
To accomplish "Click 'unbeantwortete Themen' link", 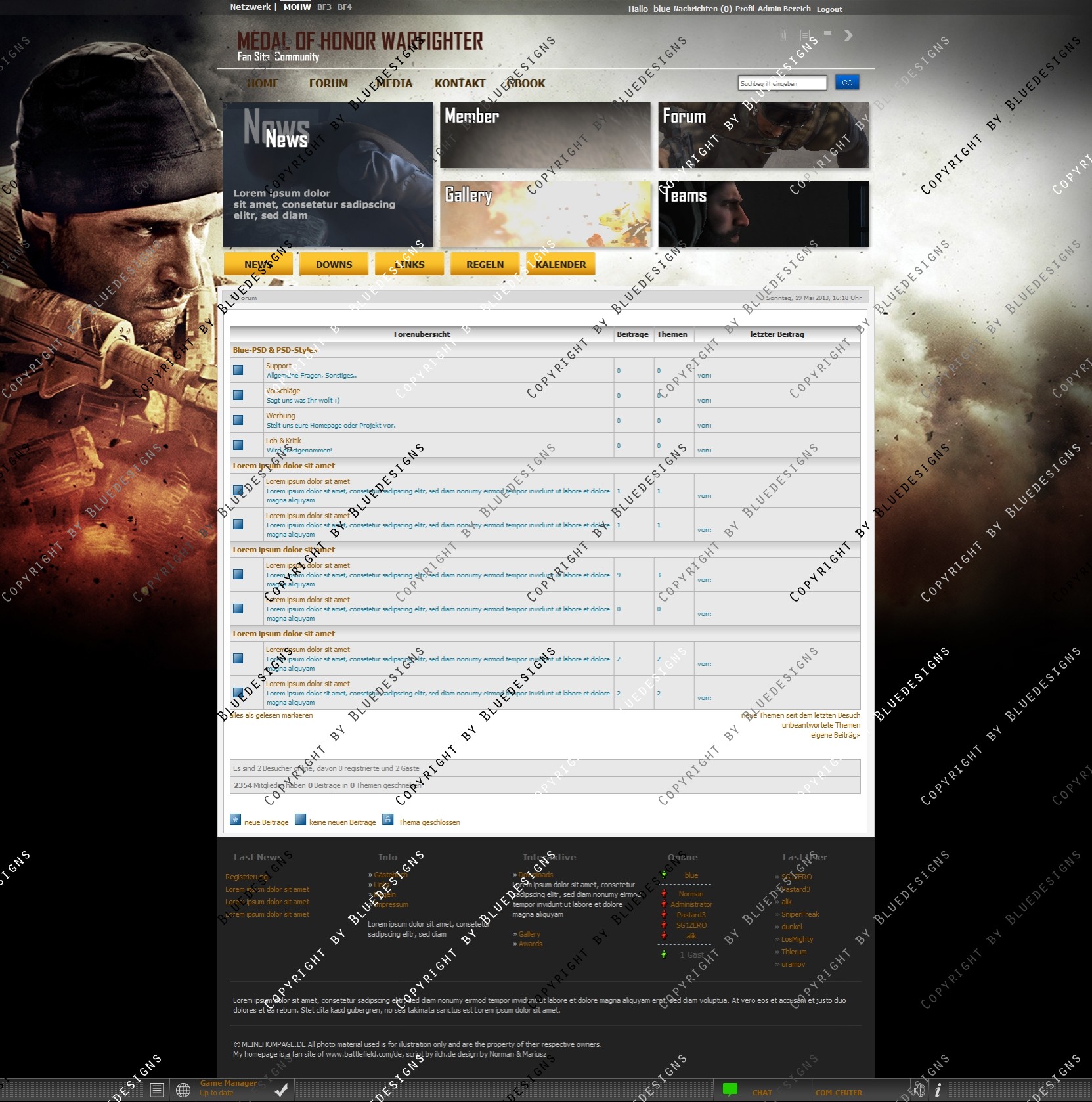I will click(821, 725).
